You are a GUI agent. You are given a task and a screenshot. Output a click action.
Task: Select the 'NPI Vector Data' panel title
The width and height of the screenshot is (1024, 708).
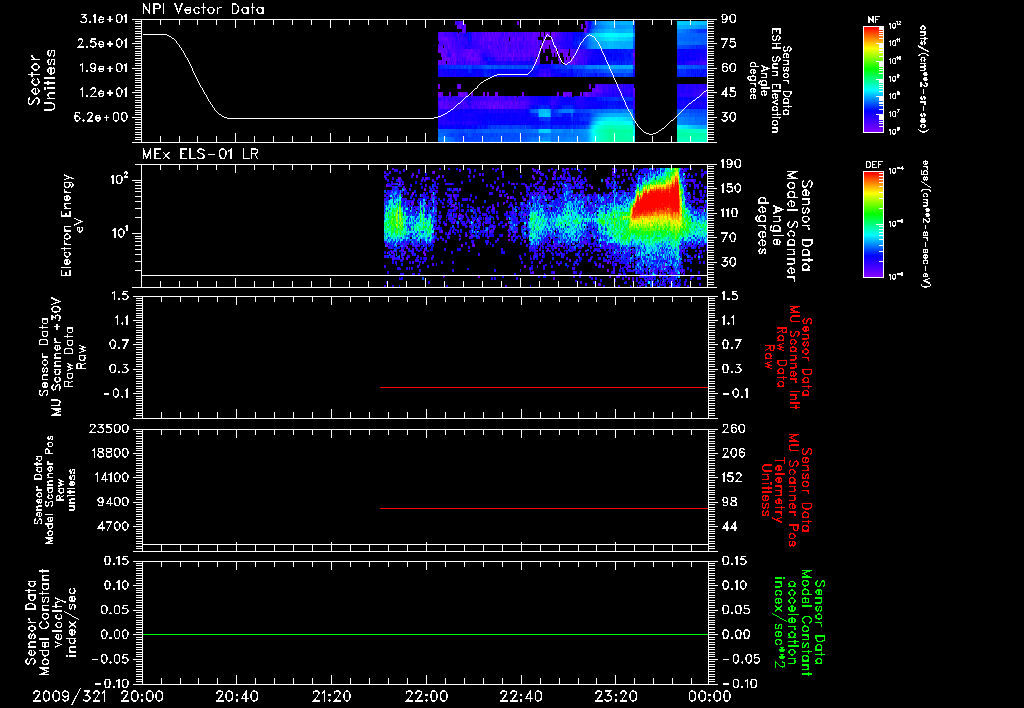pos(203,9)
